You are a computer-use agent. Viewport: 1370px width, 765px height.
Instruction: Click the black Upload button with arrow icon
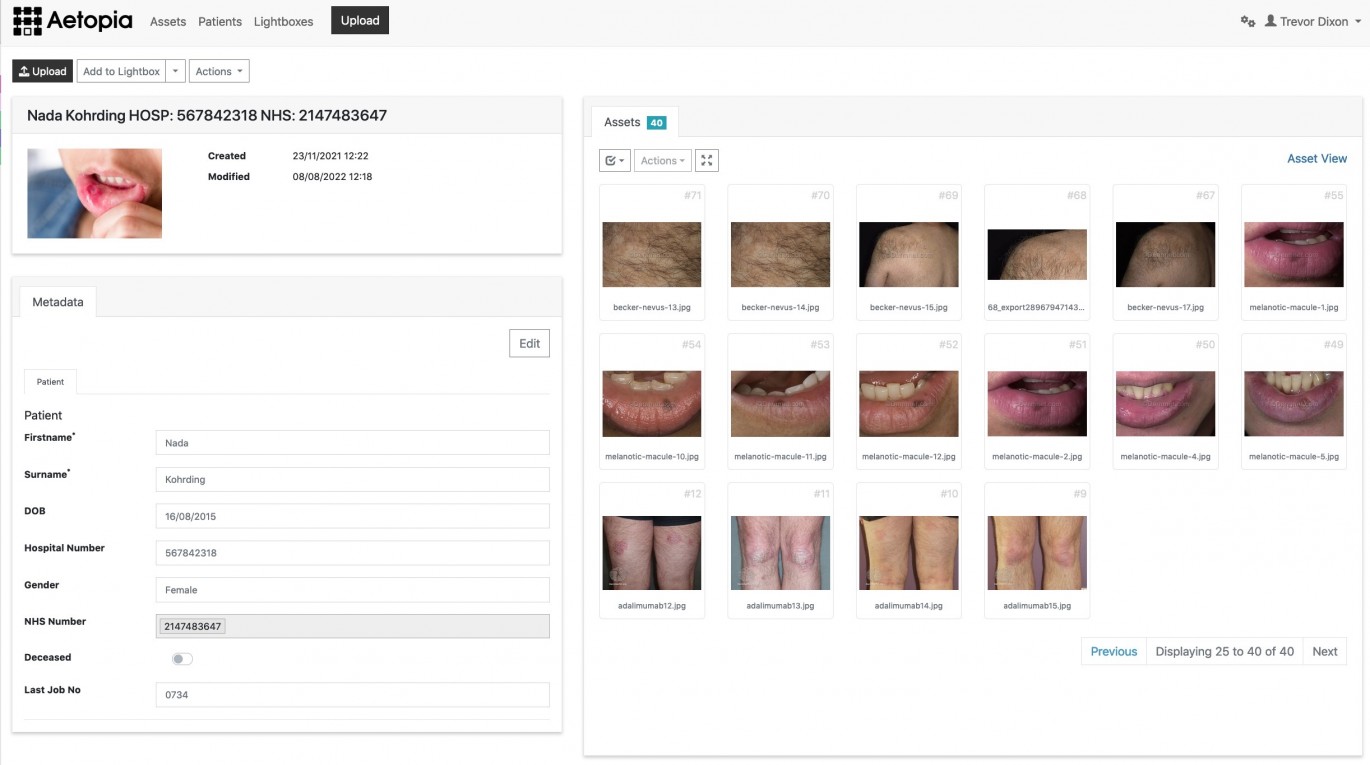coord(42,71)
